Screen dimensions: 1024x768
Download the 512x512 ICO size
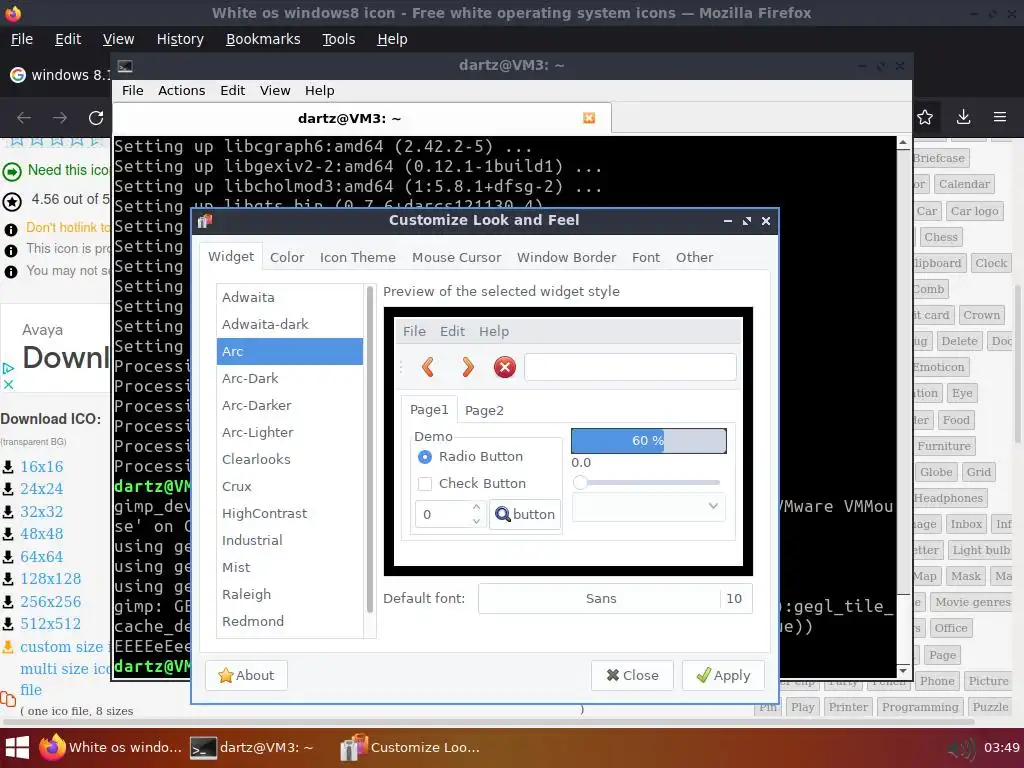pyautogui.click(x=51, y=624)
